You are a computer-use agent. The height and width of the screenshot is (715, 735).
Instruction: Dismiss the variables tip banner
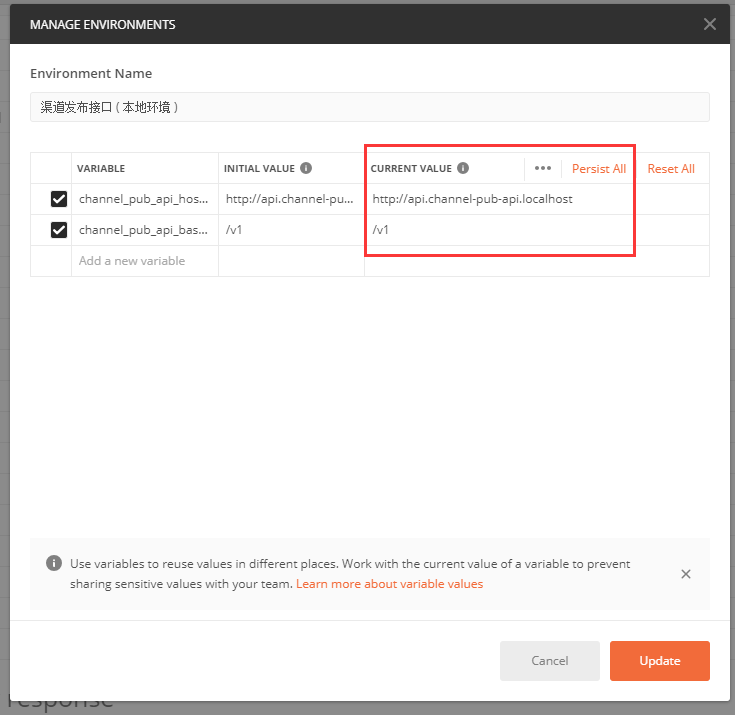[x=686, y=574]
